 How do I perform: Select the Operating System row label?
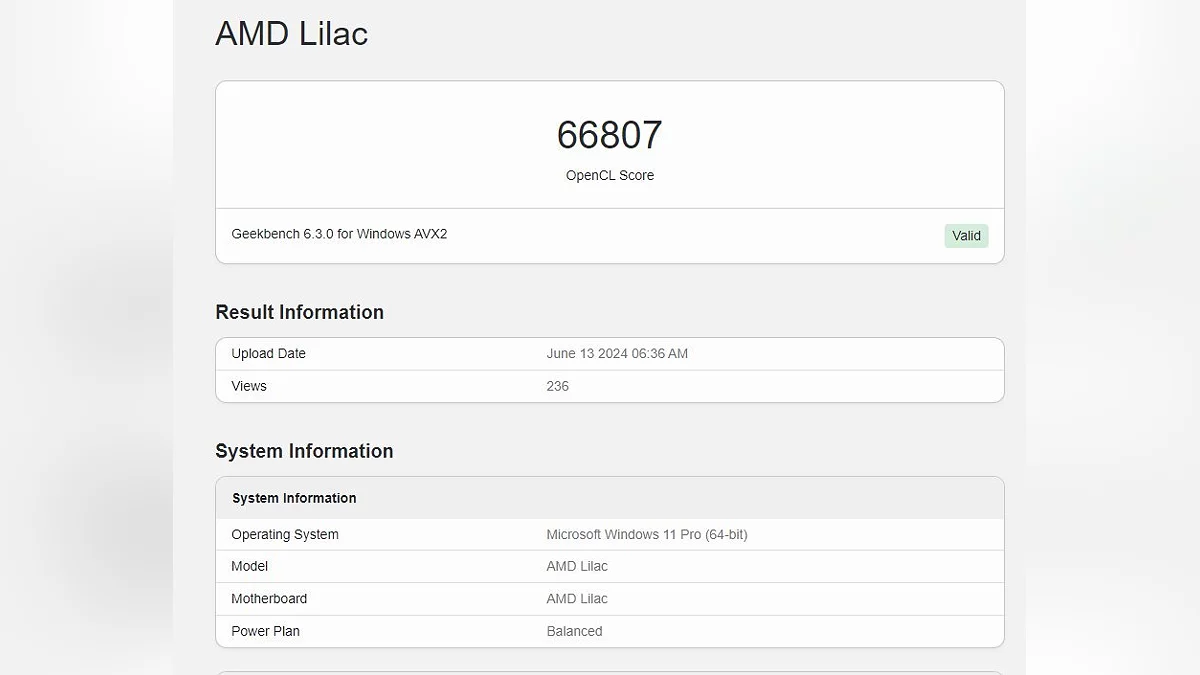coord(285,534)
